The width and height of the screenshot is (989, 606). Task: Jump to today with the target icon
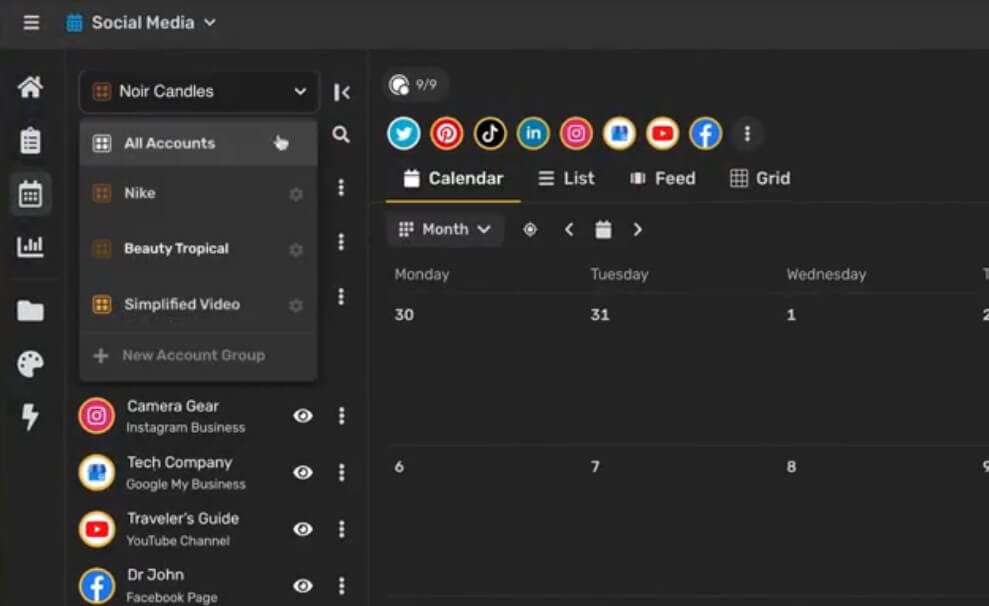pos(530,230)
